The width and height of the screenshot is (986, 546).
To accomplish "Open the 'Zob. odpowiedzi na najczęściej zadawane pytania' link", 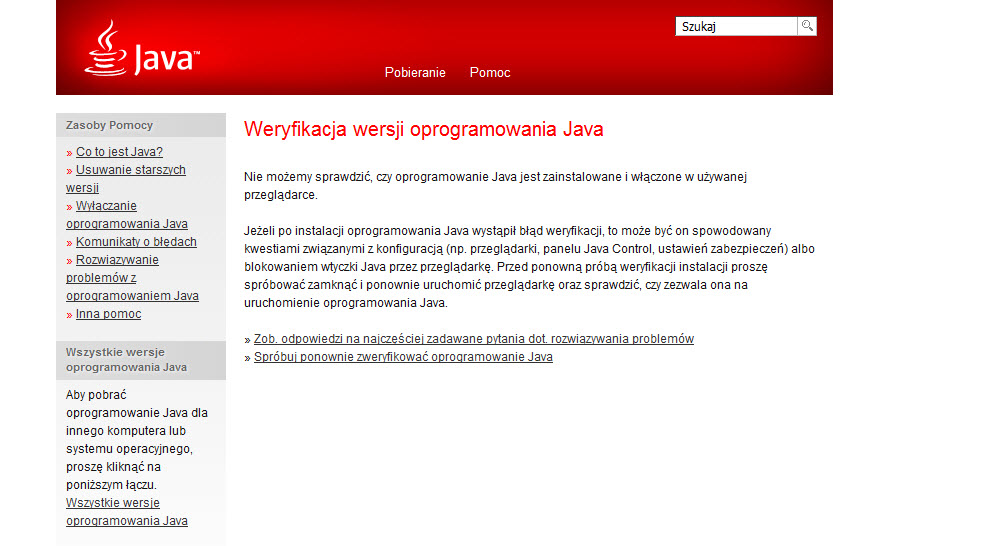I will pyautogui.click(x=474, y=338).
